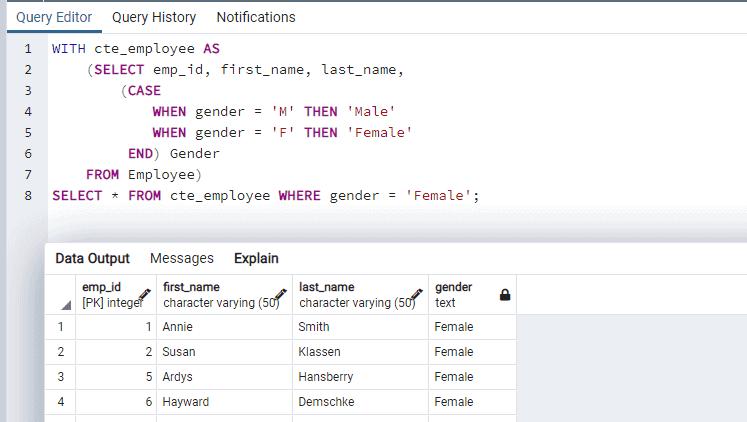Click line number 1 in editor gutter
This screenshot has height=422, width=747.
(28, 48)
